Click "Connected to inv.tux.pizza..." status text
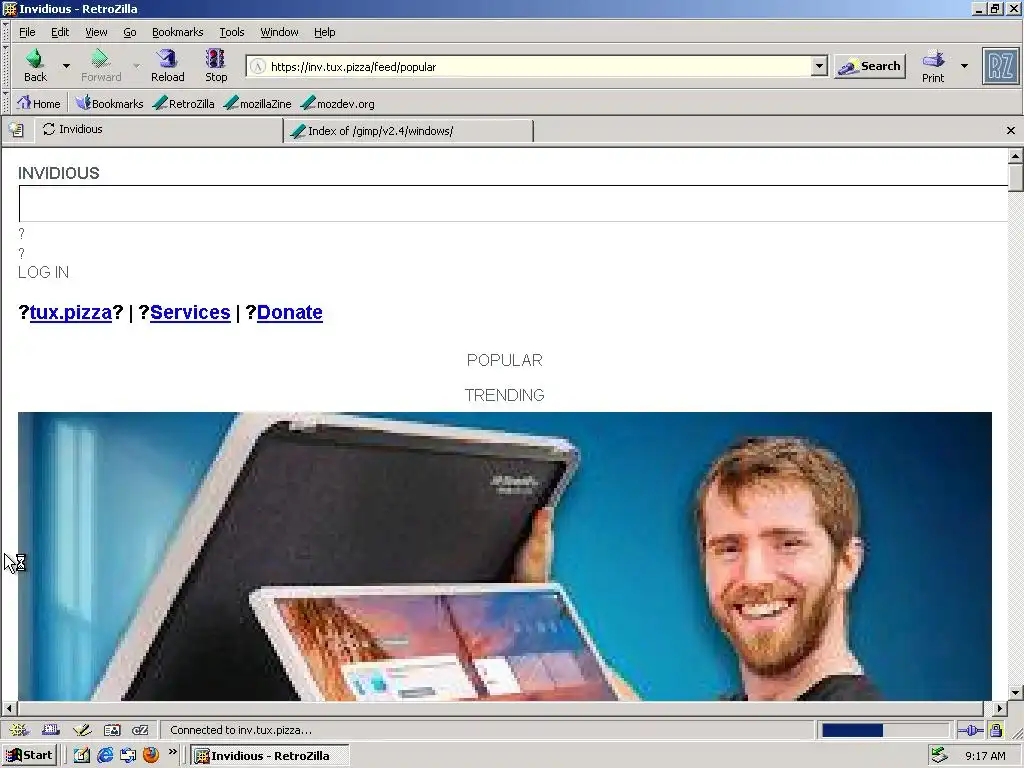 pos(241,730)
